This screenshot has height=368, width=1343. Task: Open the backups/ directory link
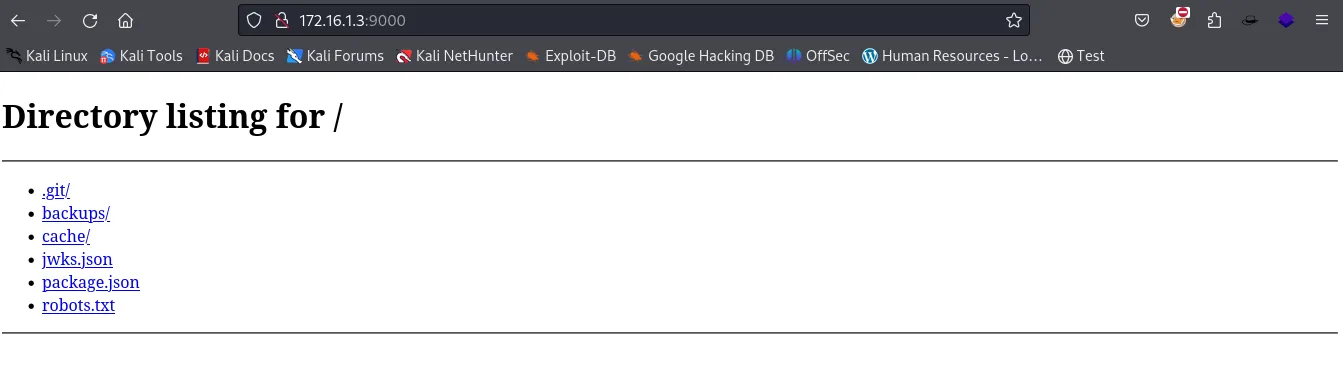(x=76, y=213)
